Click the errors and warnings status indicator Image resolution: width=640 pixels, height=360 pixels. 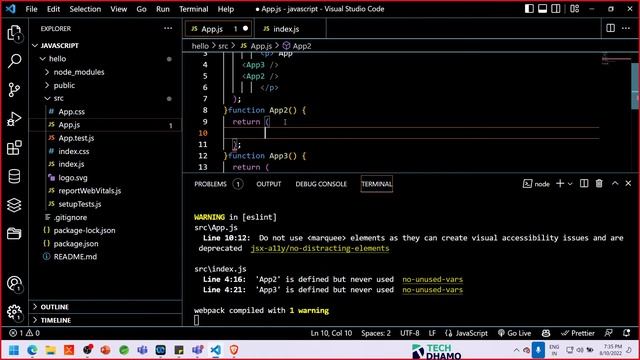(x=24, y=333)
